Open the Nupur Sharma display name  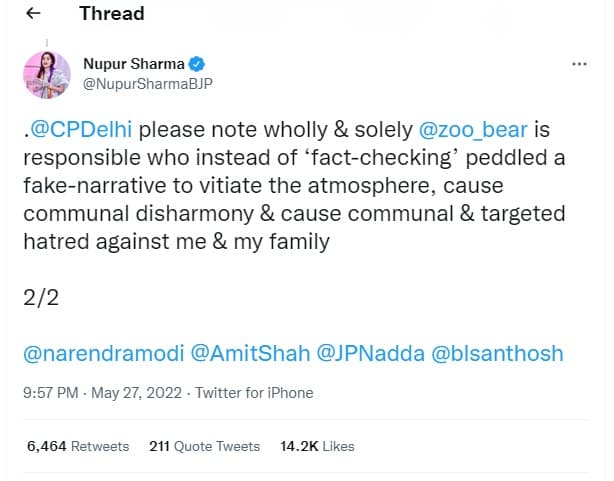tap(134, 64)
